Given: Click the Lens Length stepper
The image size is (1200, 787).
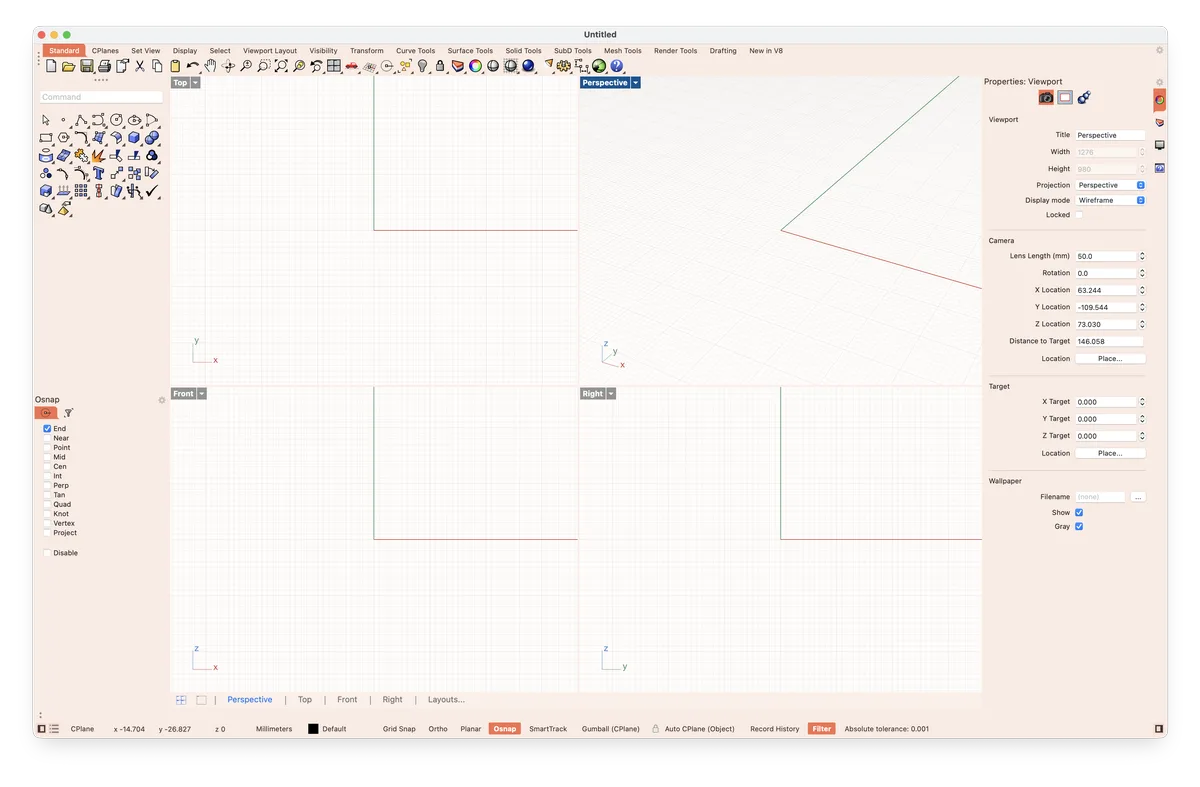Looking at the screenshot, I should 1142,256.
